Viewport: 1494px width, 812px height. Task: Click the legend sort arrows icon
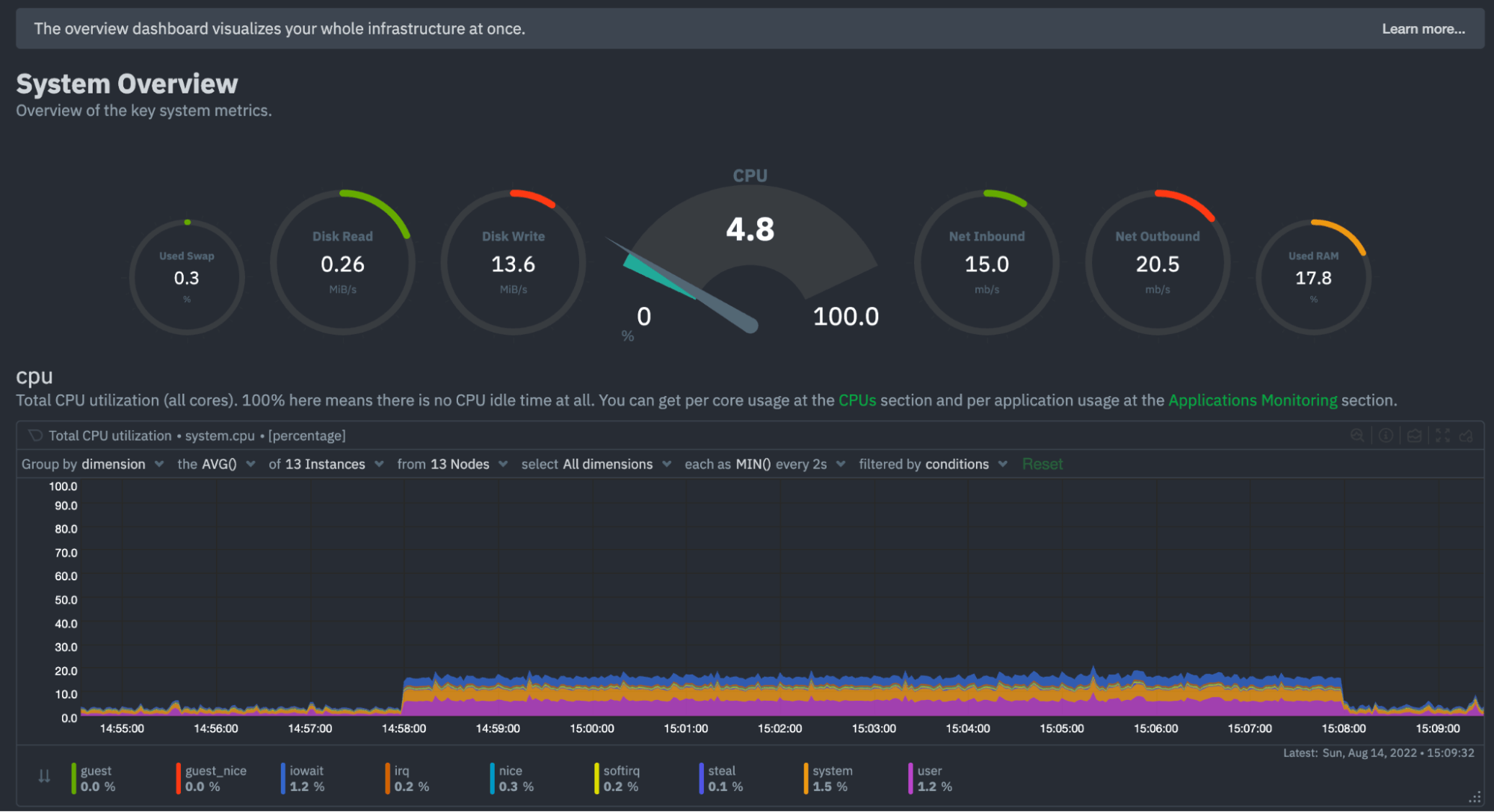(44, 777)
